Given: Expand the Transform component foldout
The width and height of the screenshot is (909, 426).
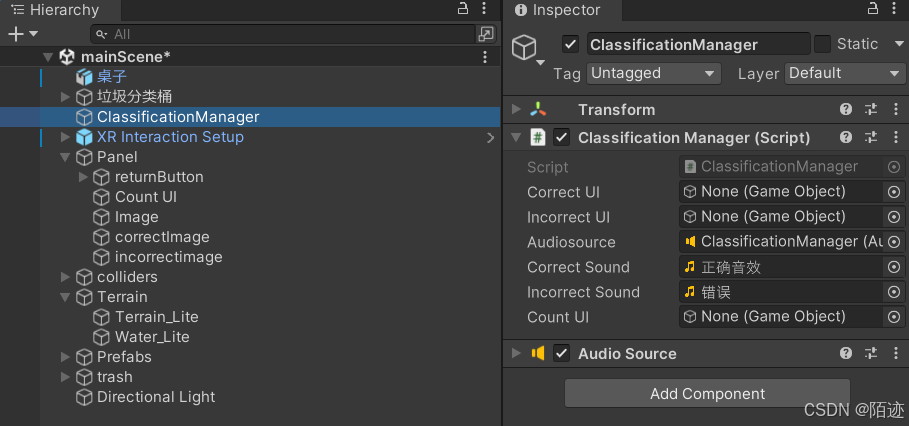Looking at the screenshot, I should [x=516, y=110].
